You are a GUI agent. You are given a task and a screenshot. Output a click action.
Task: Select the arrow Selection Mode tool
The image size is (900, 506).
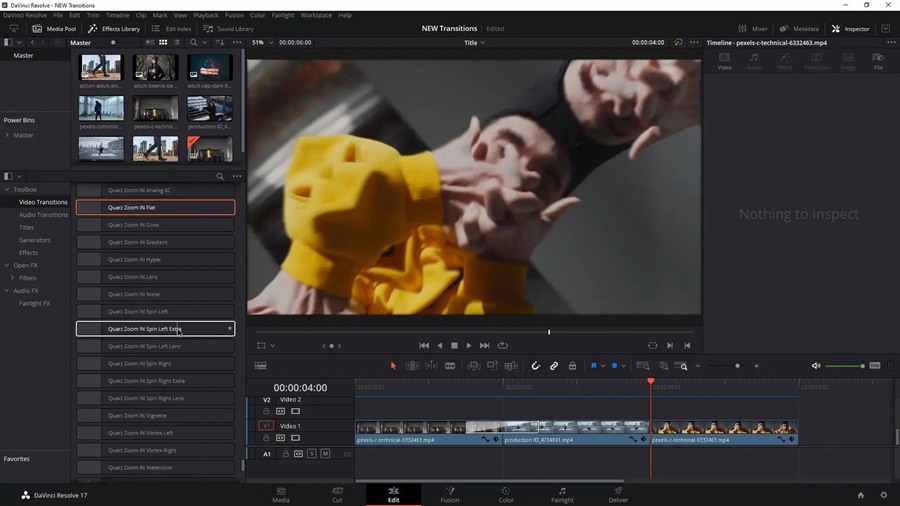click(x=393, y=366)
